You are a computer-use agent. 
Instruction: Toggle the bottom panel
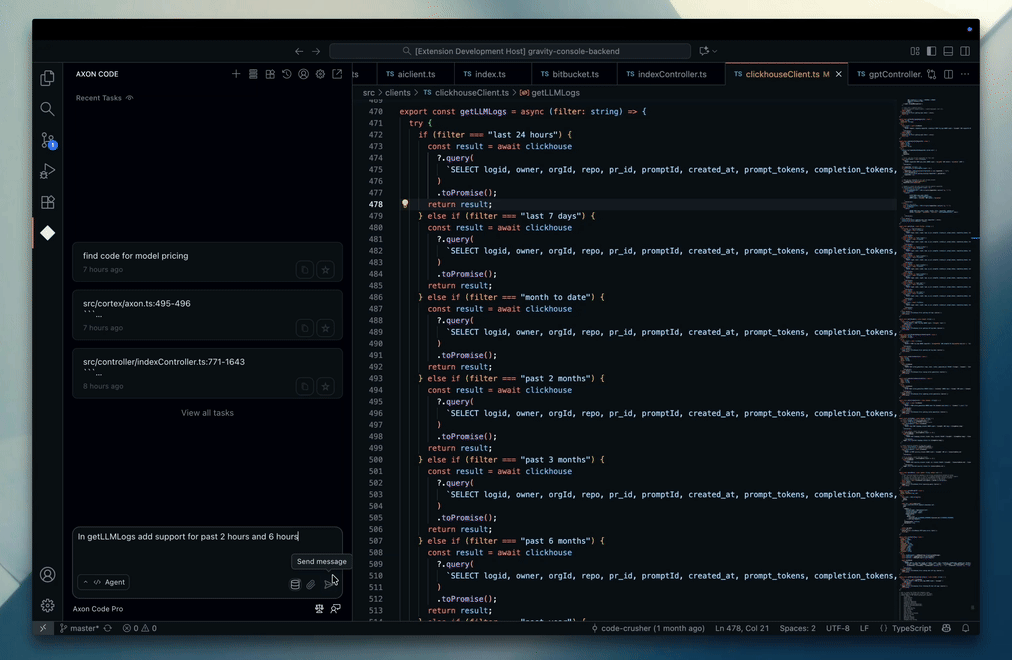[x=948, y=51]
